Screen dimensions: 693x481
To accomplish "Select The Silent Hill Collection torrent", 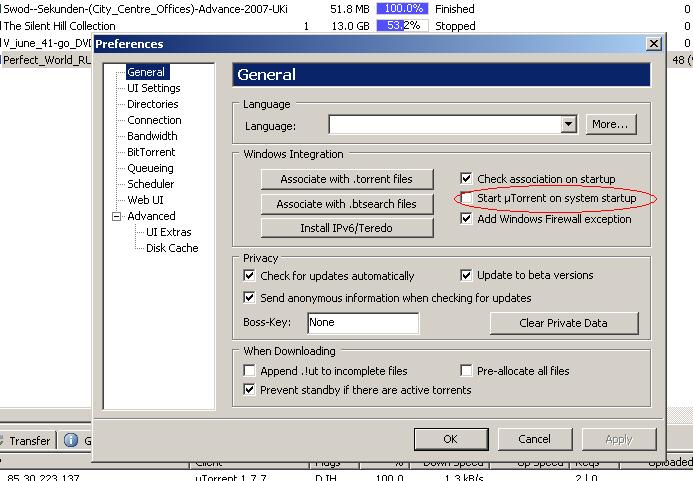I will click(59, 26).
